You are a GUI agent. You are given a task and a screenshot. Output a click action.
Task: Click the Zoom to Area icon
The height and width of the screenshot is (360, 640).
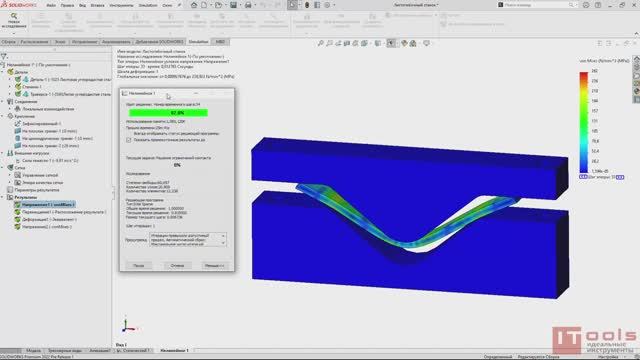click(x=329, y=43)
